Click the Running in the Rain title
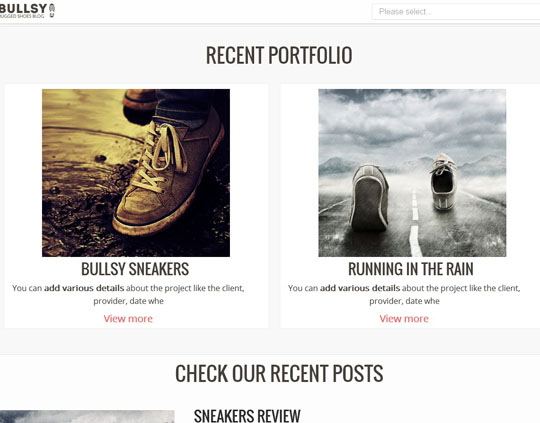The height and width of the screenshot is (423, 540). pos(411,269)
